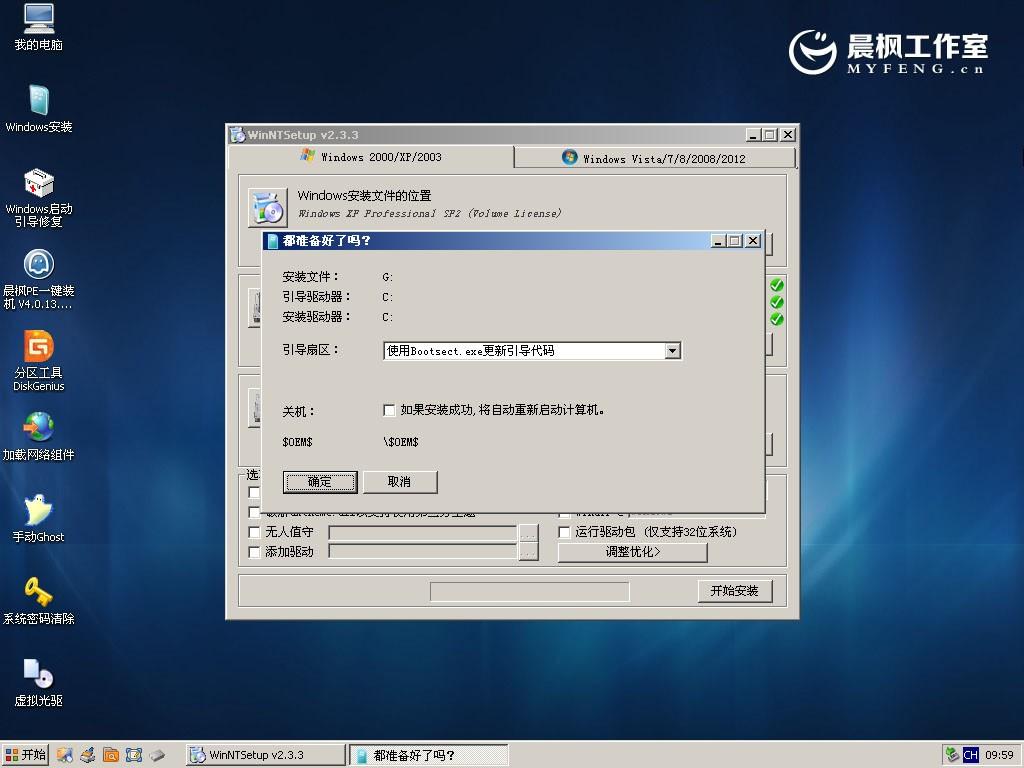Switch to Windows Vista/7/8/2008/2012 tab
The height and width of the screenshot is (768, 1024).
[654, 158]
